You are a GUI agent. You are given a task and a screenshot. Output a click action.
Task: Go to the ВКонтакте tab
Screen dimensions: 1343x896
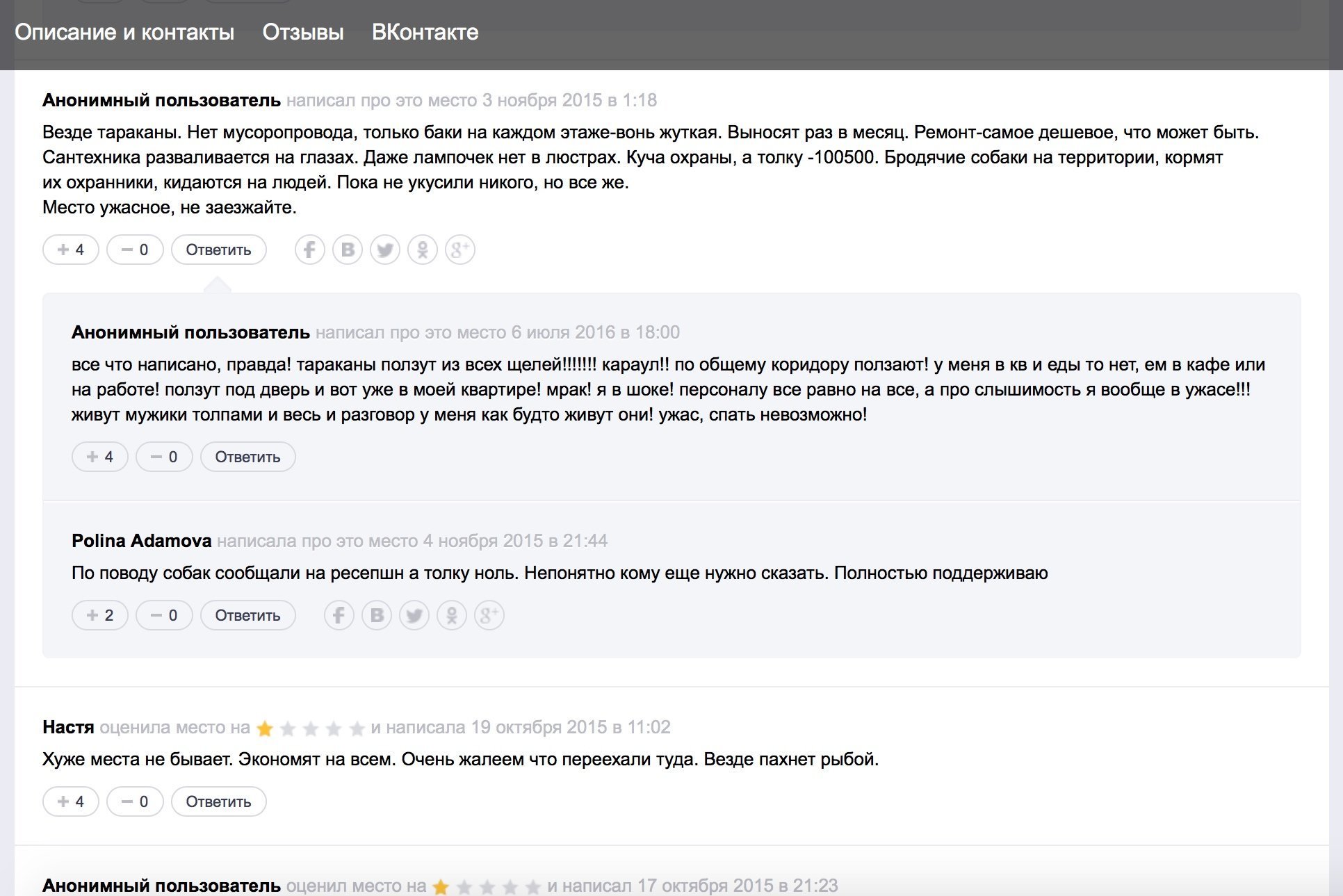click(425, 32)
